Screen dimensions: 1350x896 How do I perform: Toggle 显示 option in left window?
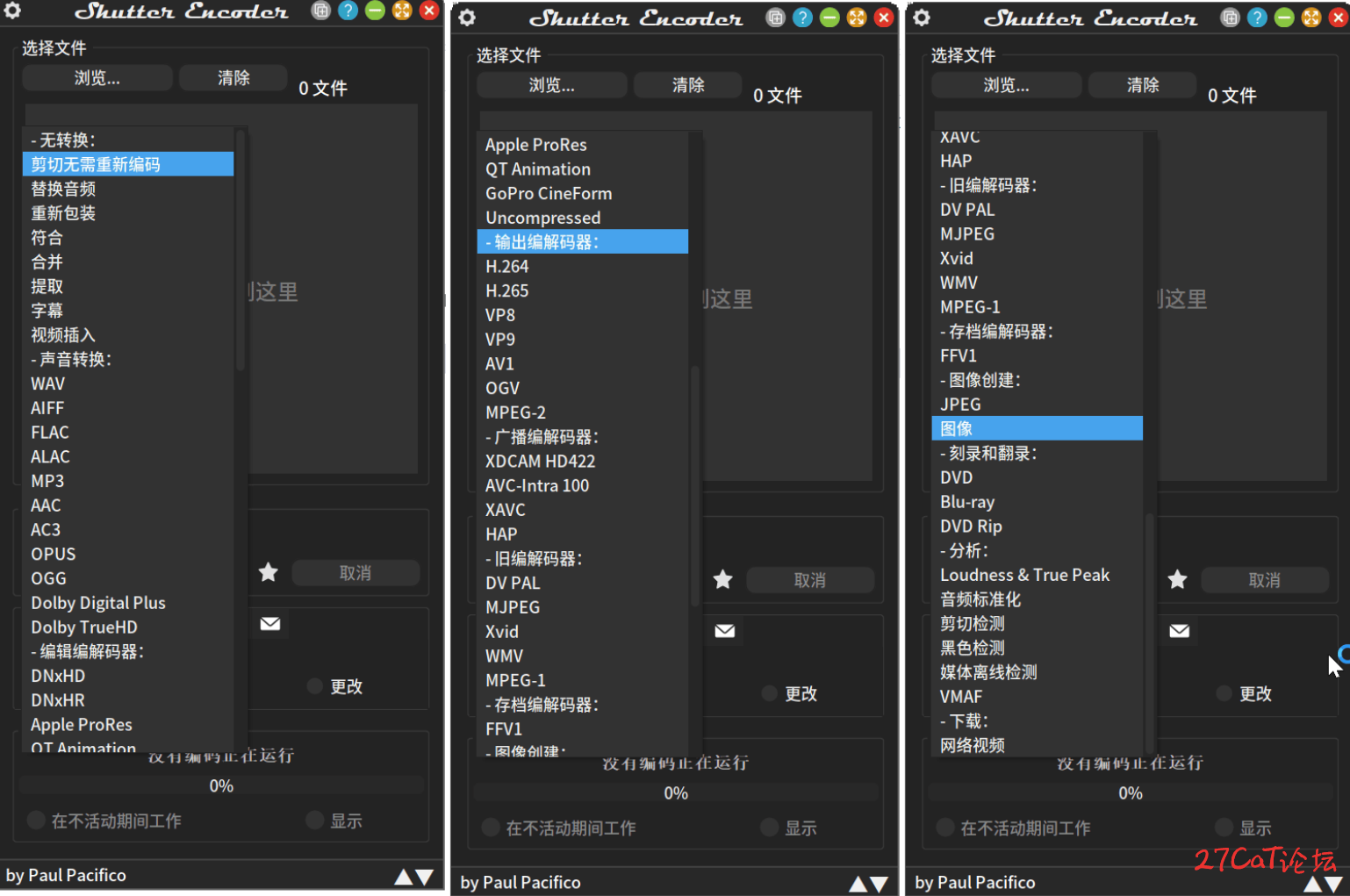pos(315,821)
